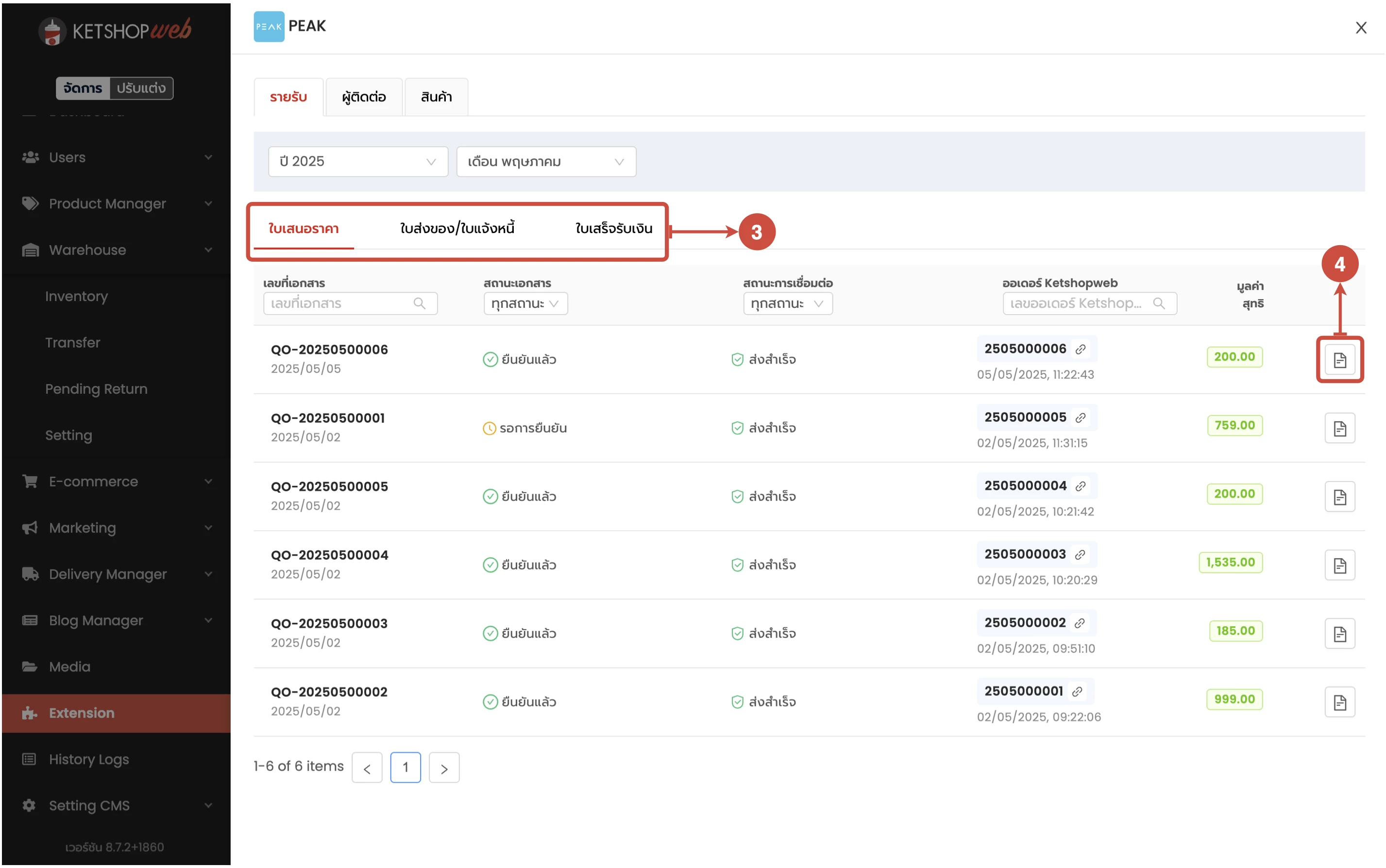Switch to ปรับแต่ง mode toggle

[x=141, y=88]
